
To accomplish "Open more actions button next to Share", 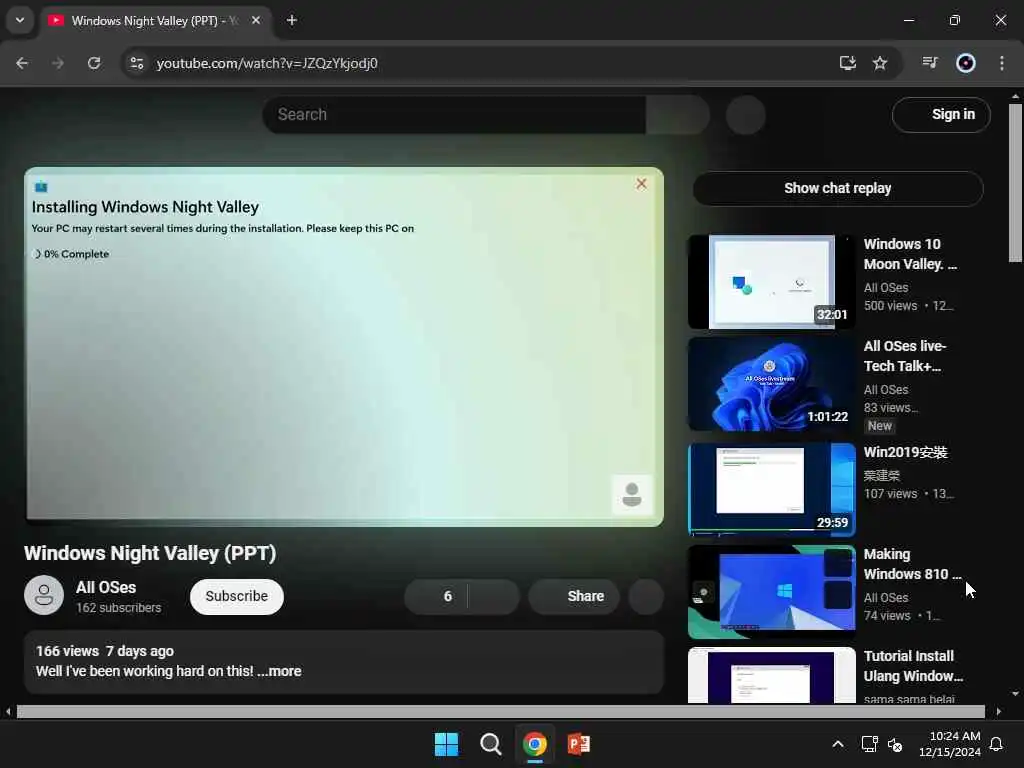I will [x=646, y=596].
